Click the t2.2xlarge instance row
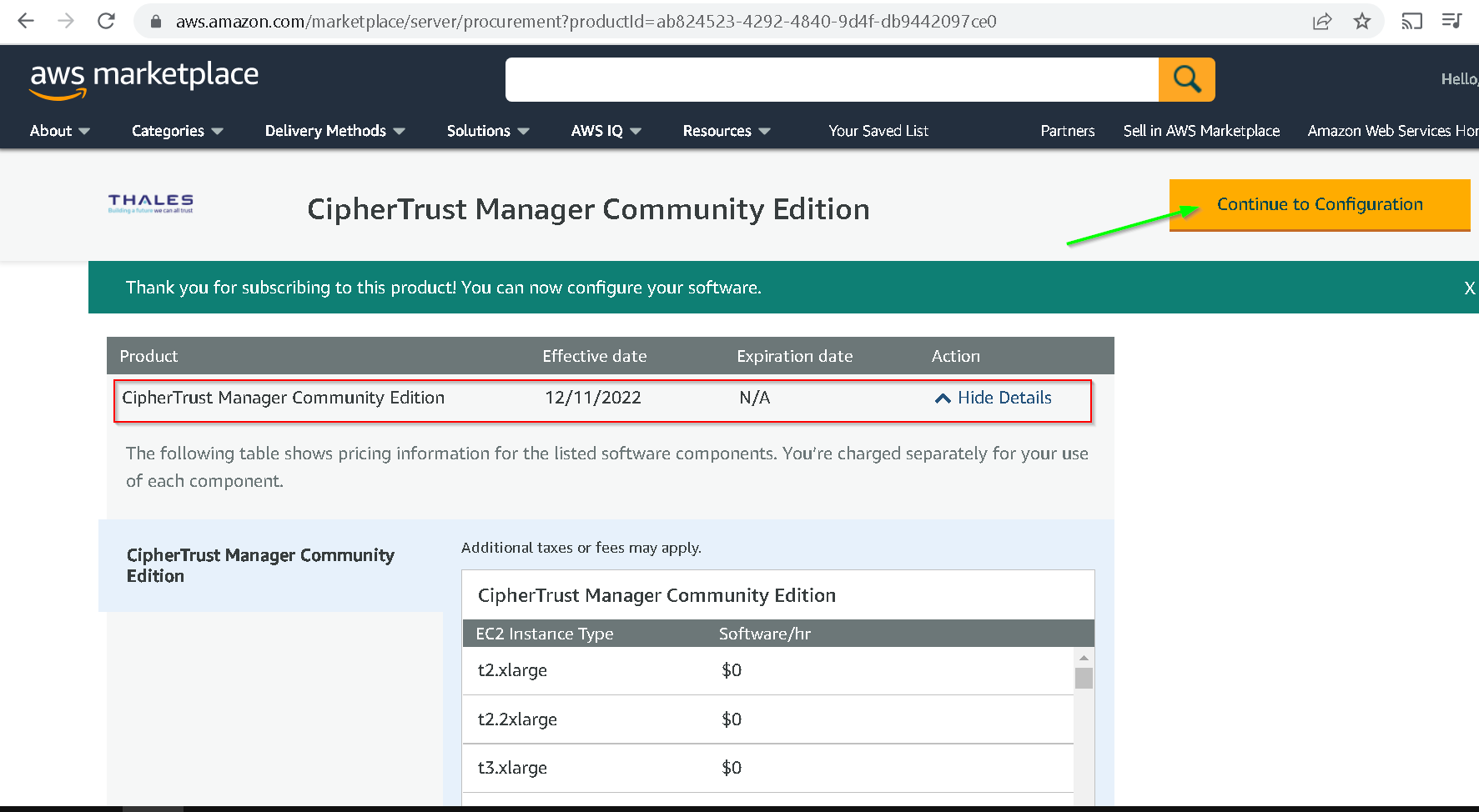This screenshot has height=812, width=1479. [x=767, y=719]
